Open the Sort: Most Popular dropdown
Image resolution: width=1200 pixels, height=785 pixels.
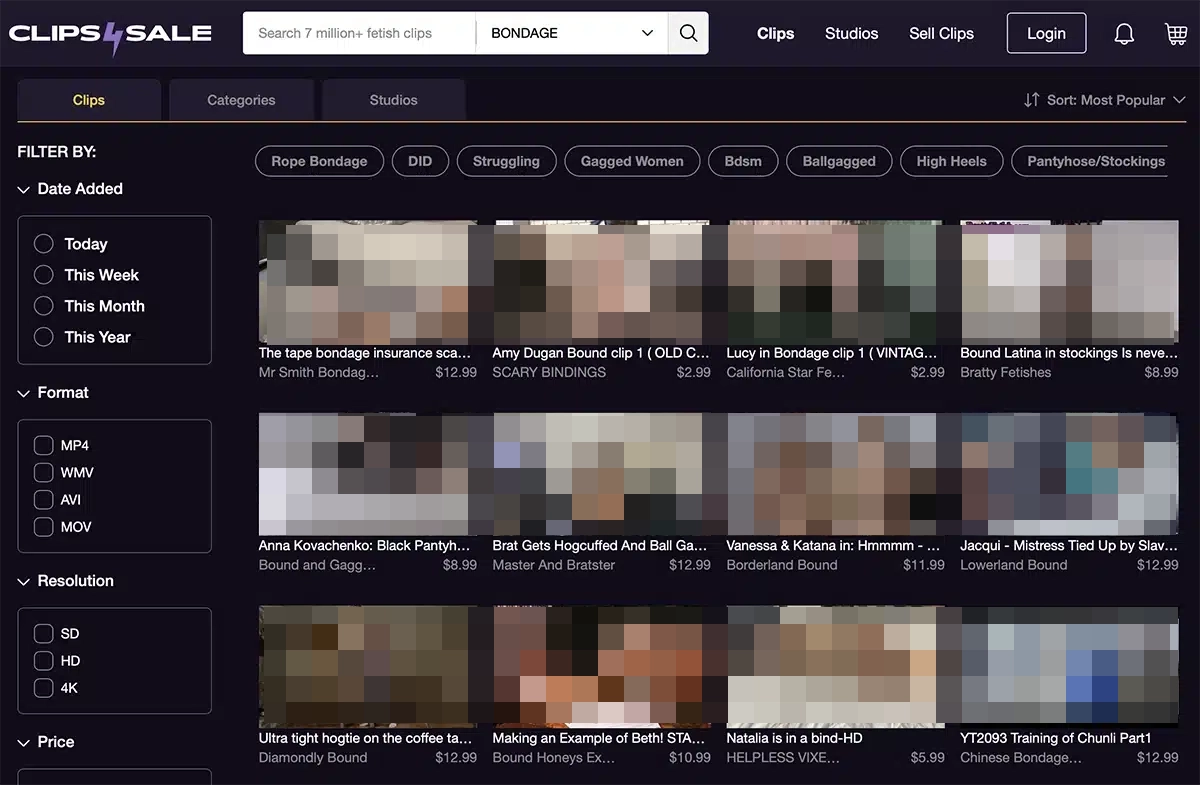coord(1106,100)
